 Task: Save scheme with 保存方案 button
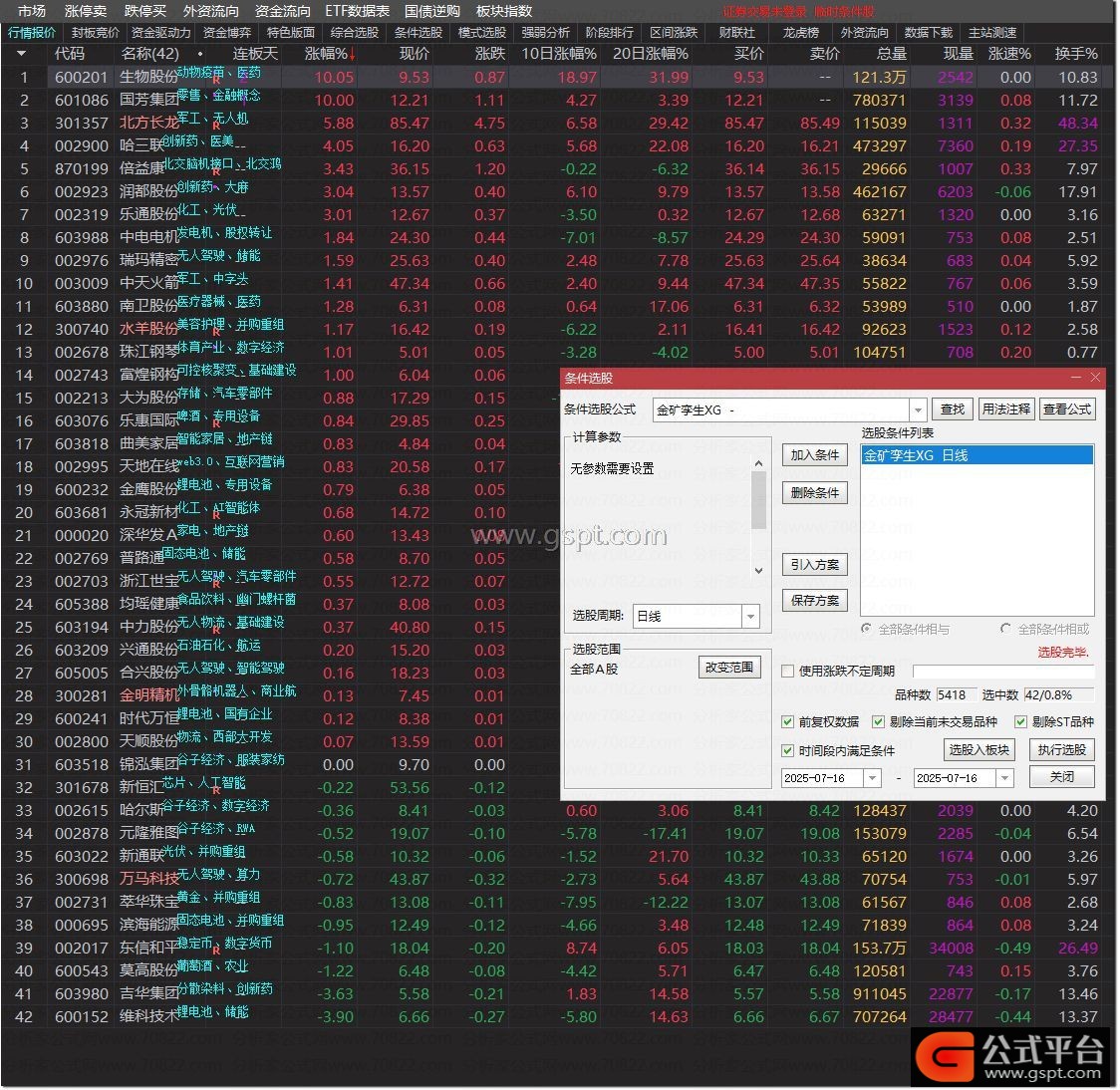point(814,601)
